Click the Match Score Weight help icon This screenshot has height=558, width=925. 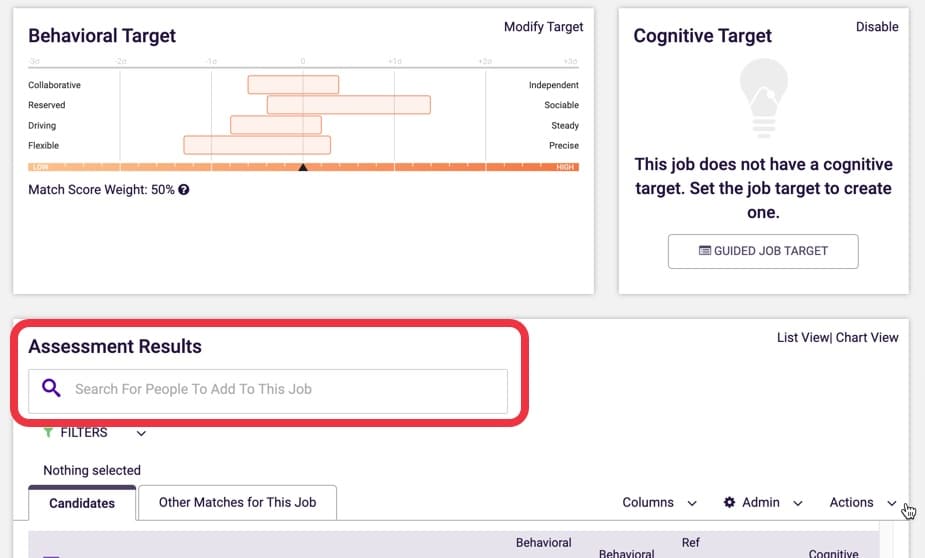click(x=183, y=190)
